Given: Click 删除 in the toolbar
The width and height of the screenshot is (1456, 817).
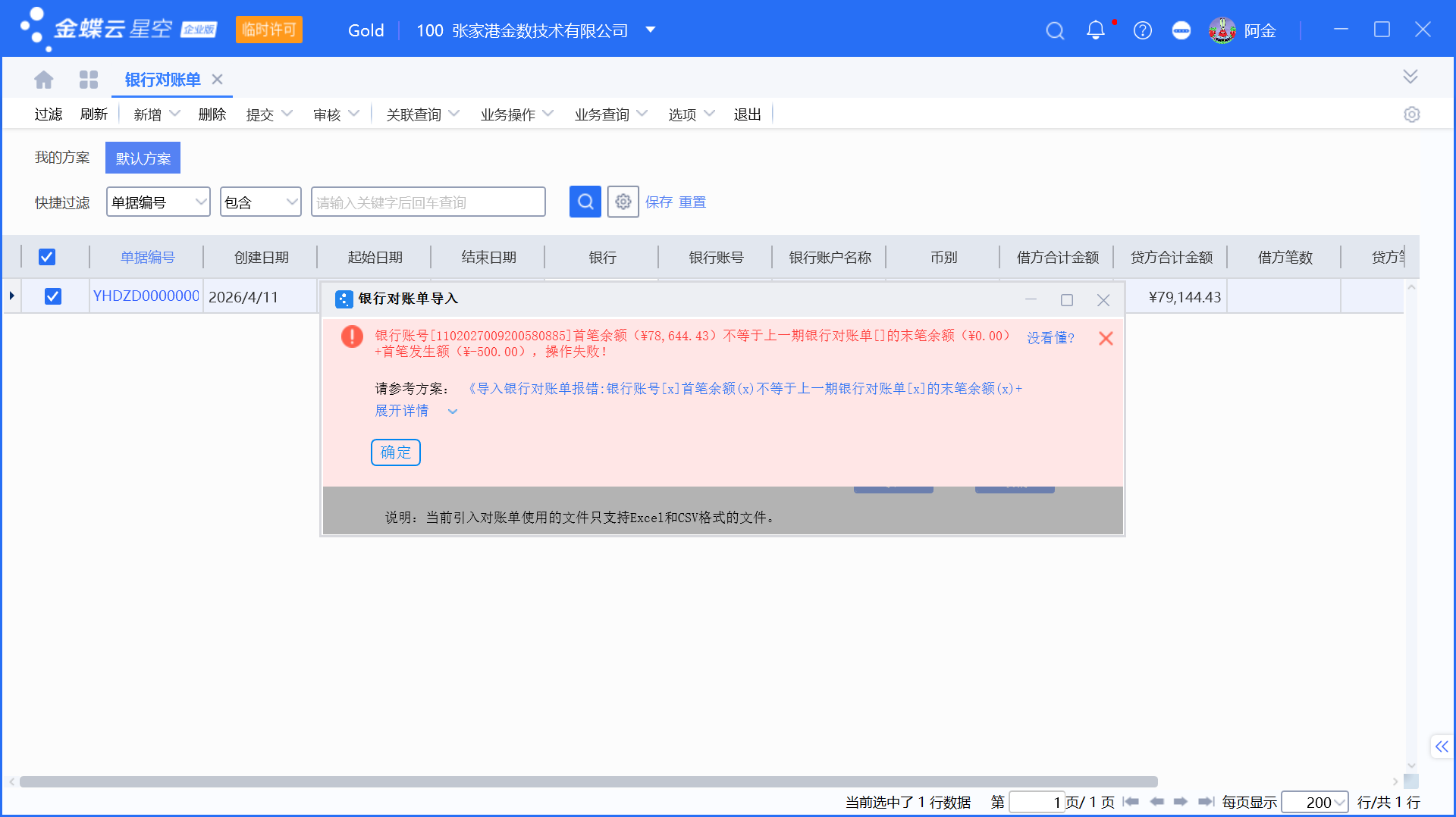Looking at the screenshot, I should tap(212, 114).
